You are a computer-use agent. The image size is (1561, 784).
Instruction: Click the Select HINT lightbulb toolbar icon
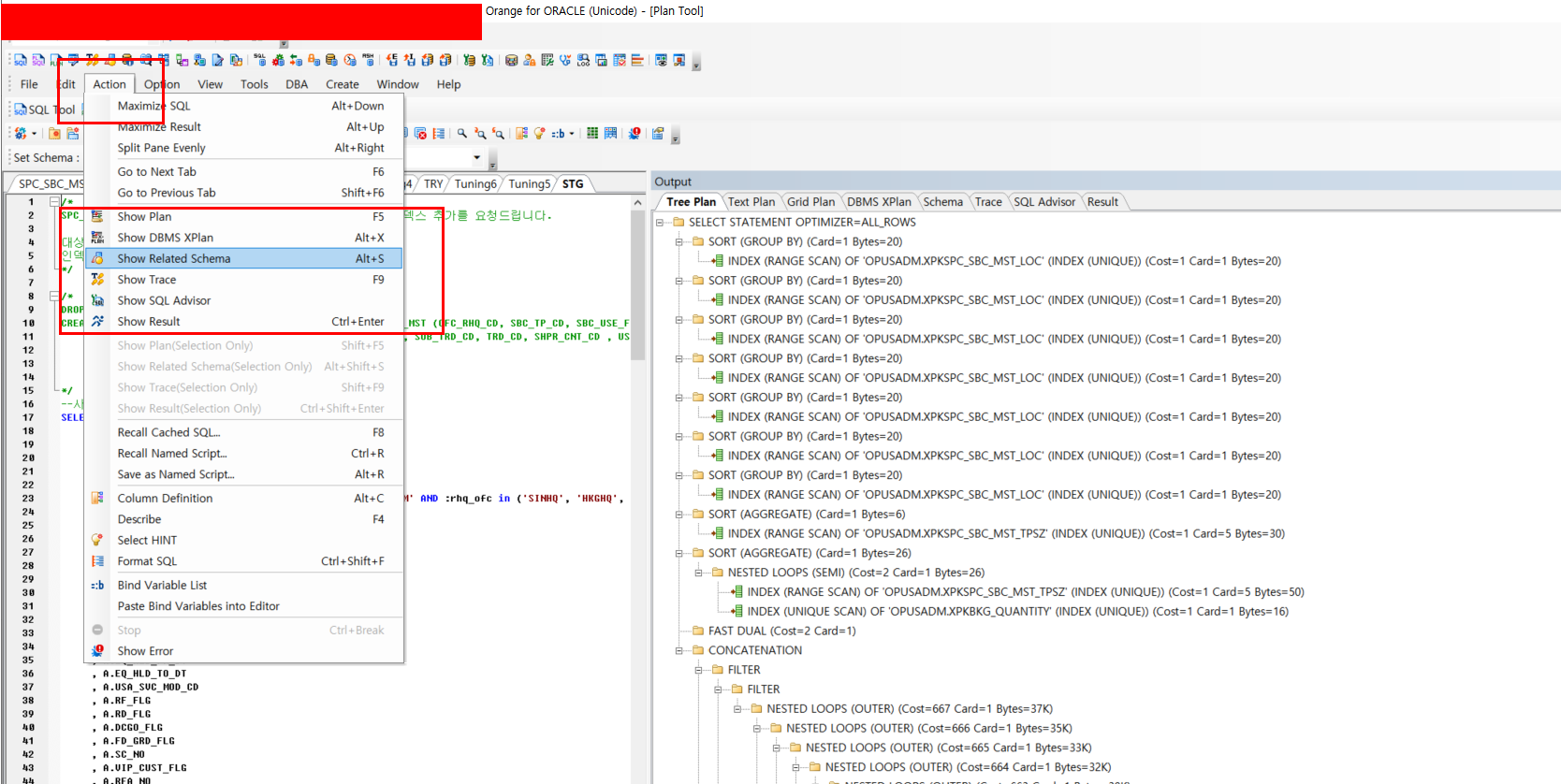(x=539, y=134)
